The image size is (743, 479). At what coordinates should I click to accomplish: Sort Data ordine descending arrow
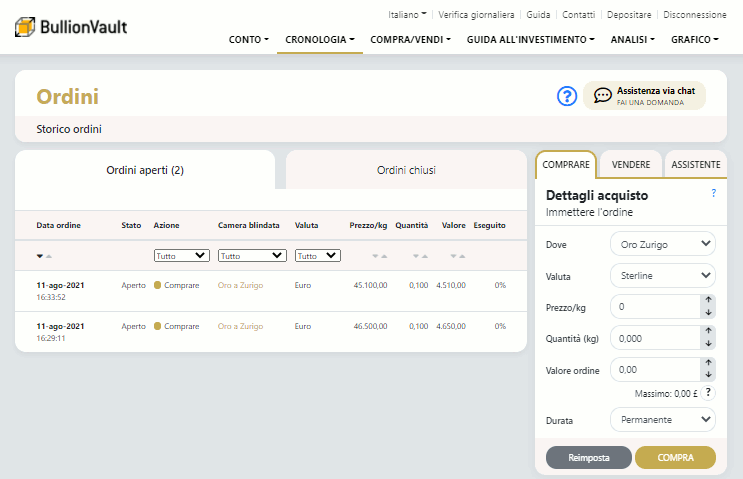[40, 256]
